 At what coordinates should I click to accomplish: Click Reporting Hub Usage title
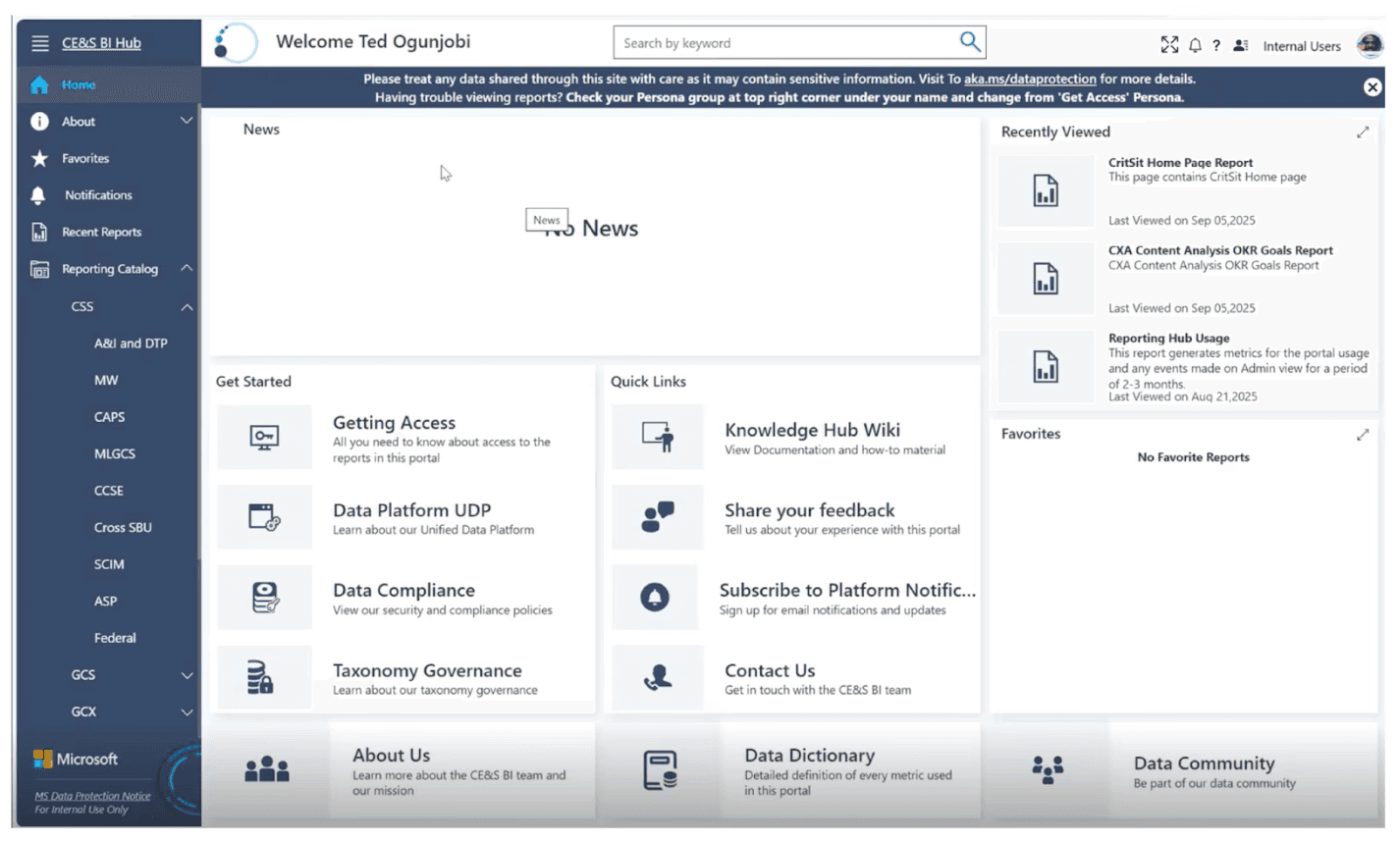pos(1168,338)
